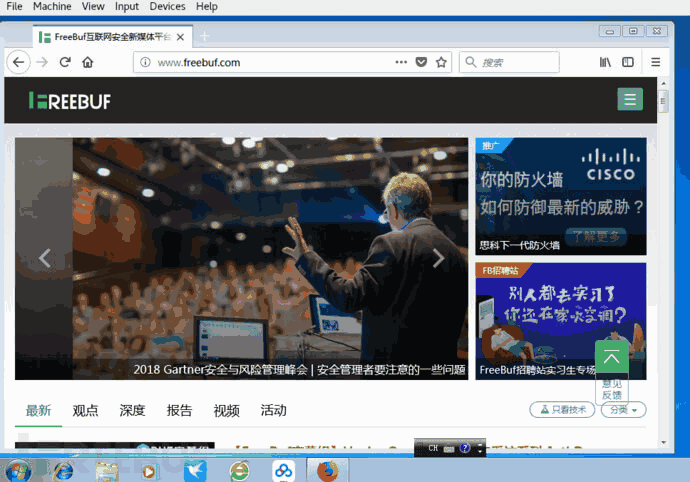Expand the 分类 dropdown
The image size is (690, 482).
[x=624, y=410]
